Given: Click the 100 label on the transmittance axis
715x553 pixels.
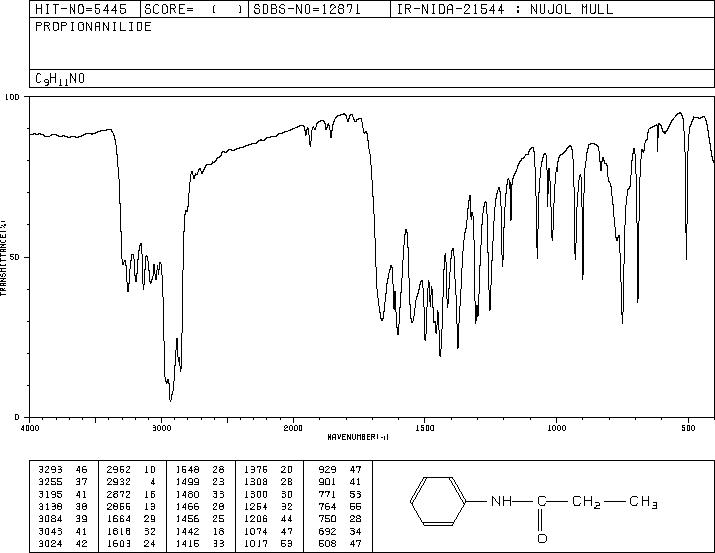Looking at the screenshot, I should click(12, 97).
